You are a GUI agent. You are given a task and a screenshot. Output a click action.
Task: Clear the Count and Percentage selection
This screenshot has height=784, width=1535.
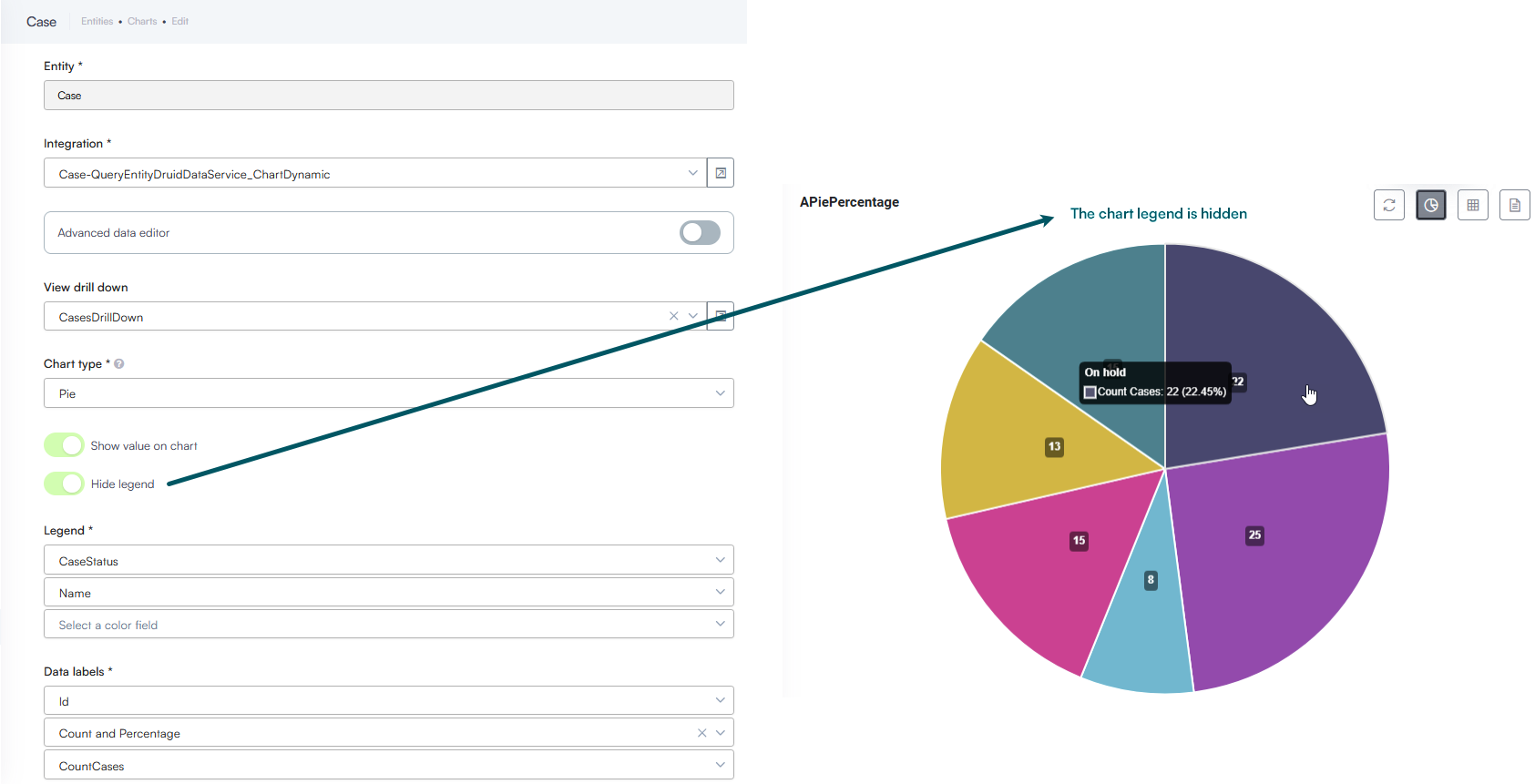click(701, 732)
